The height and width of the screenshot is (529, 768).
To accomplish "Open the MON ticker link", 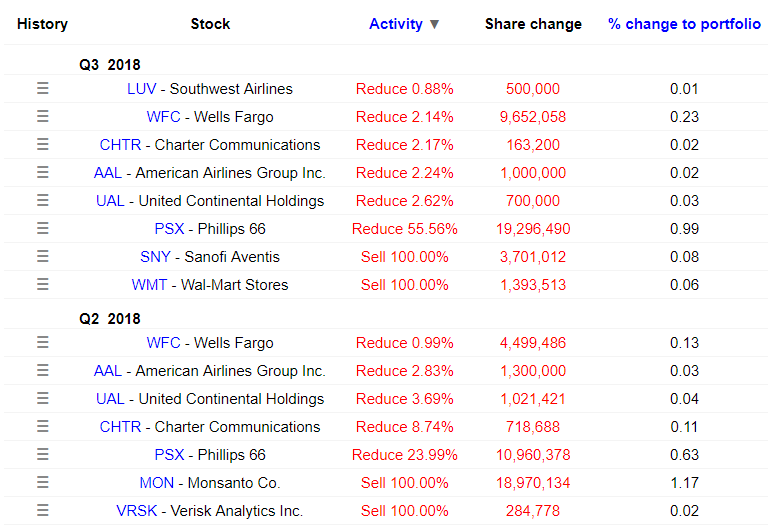I will coord(156,482).
